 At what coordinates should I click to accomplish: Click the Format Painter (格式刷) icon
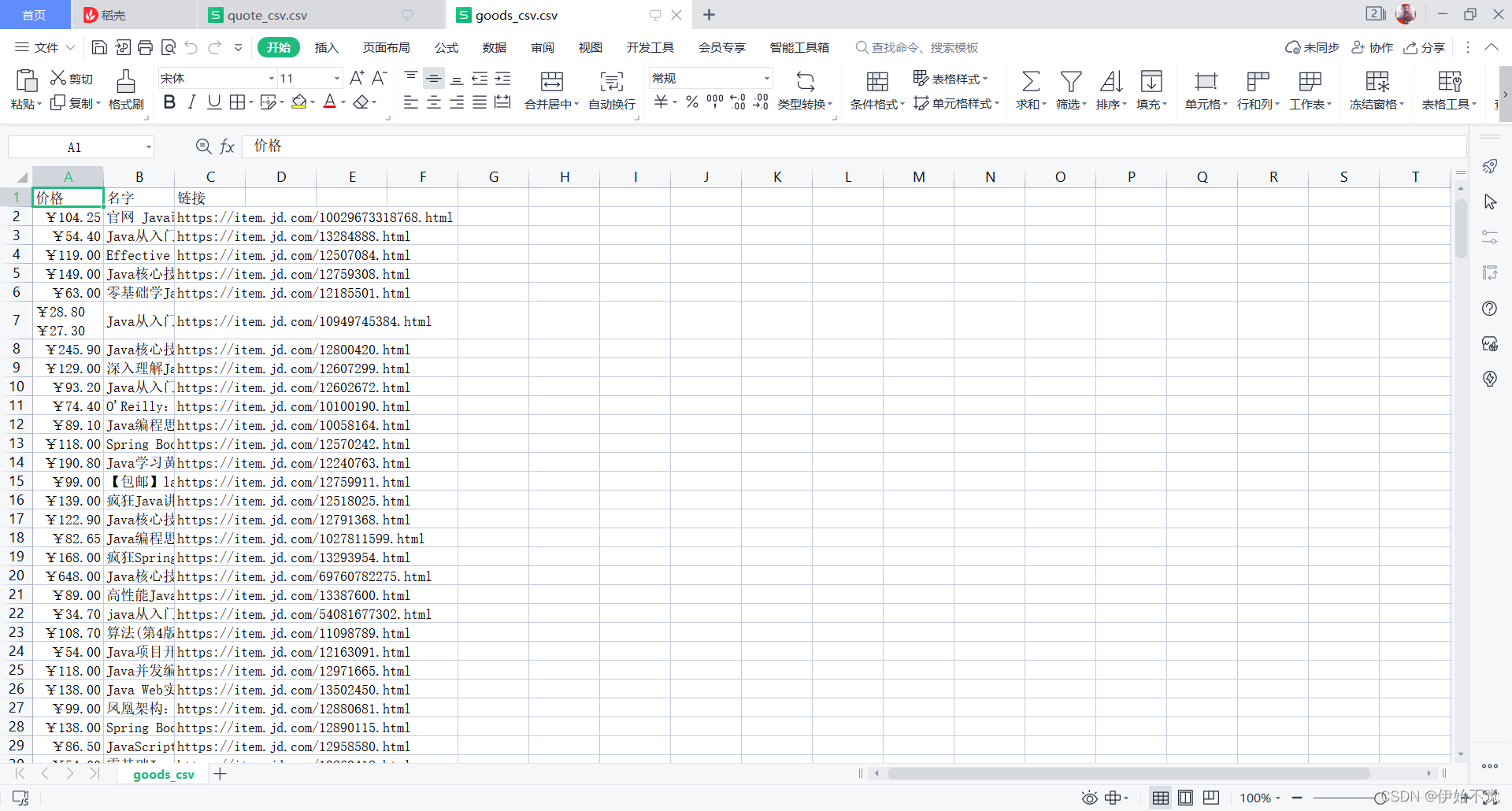click(x=126, y=81)
